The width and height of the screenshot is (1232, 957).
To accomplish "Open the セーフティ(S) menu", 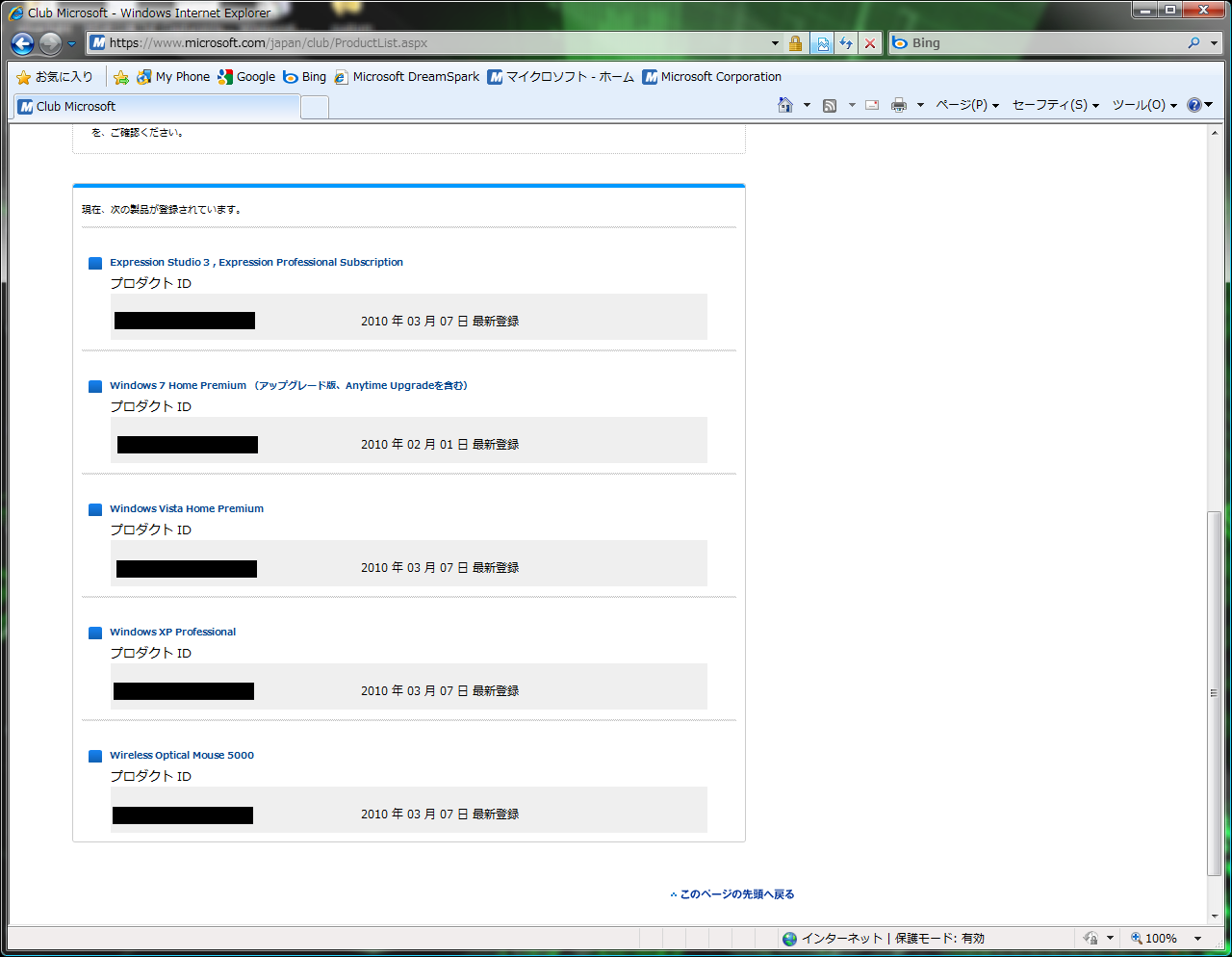I will click(x=1056, y=105).
